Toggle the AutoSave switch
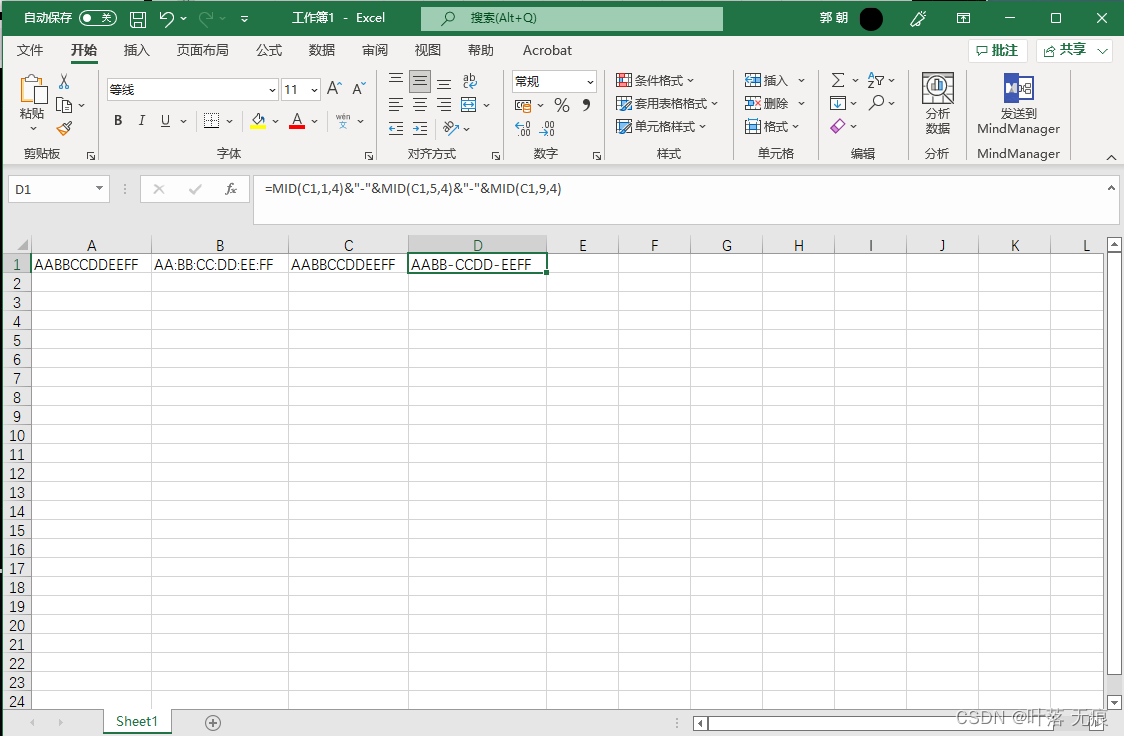Viewport: 1124px width, 736px height. 97,18
